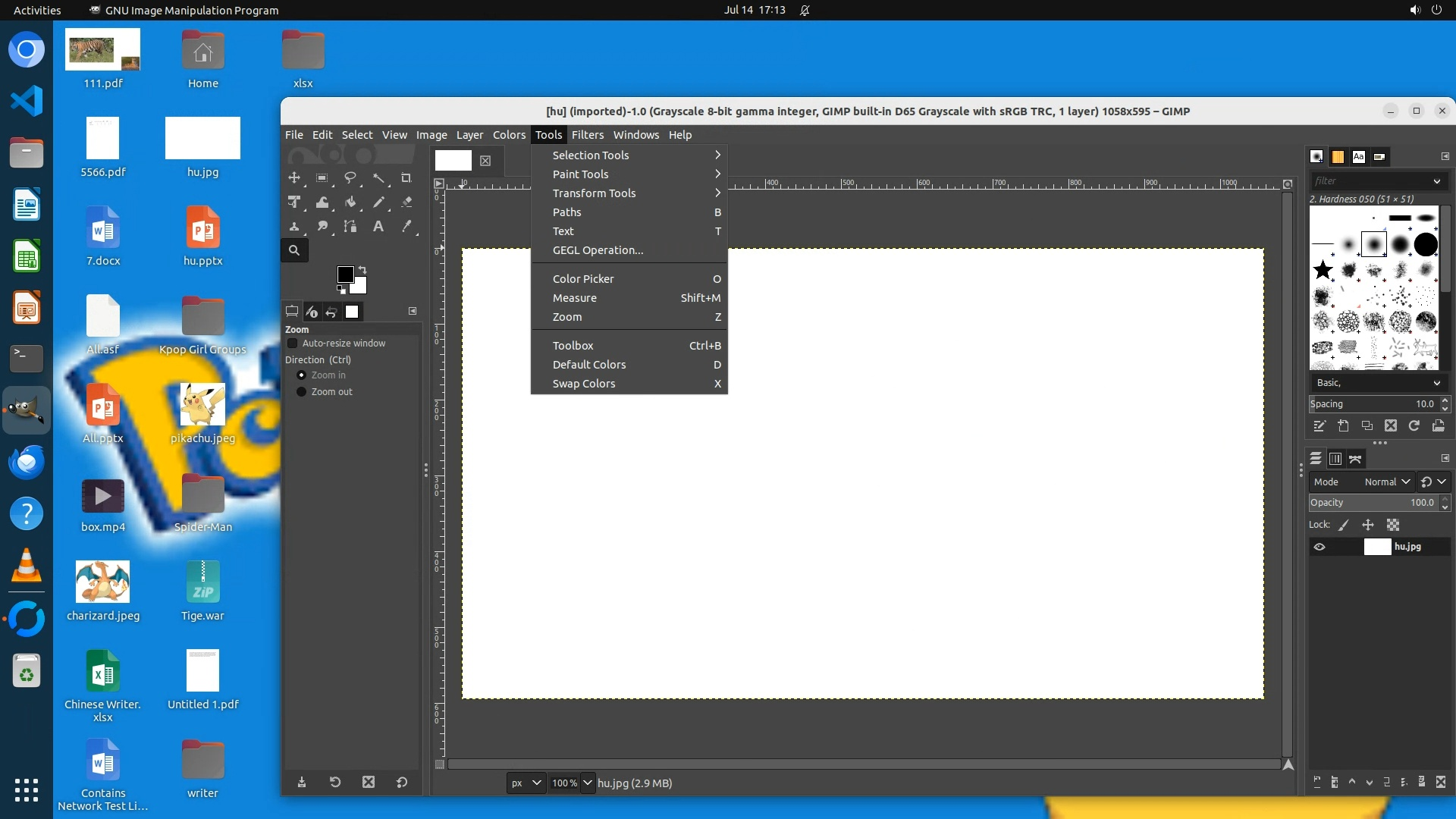The height and width of the screenshot is (819, 1456).
Task: Click the swap foreground/background colors arrow
Action: (x=362, y=270)
